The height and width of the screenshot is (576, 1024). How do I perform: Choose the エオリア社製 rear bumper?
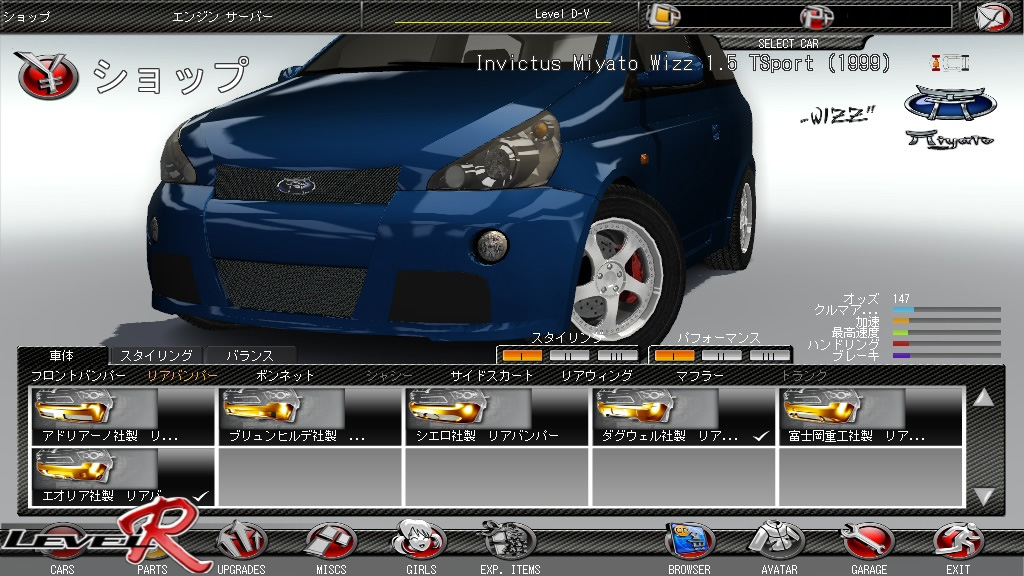point(123,477)
